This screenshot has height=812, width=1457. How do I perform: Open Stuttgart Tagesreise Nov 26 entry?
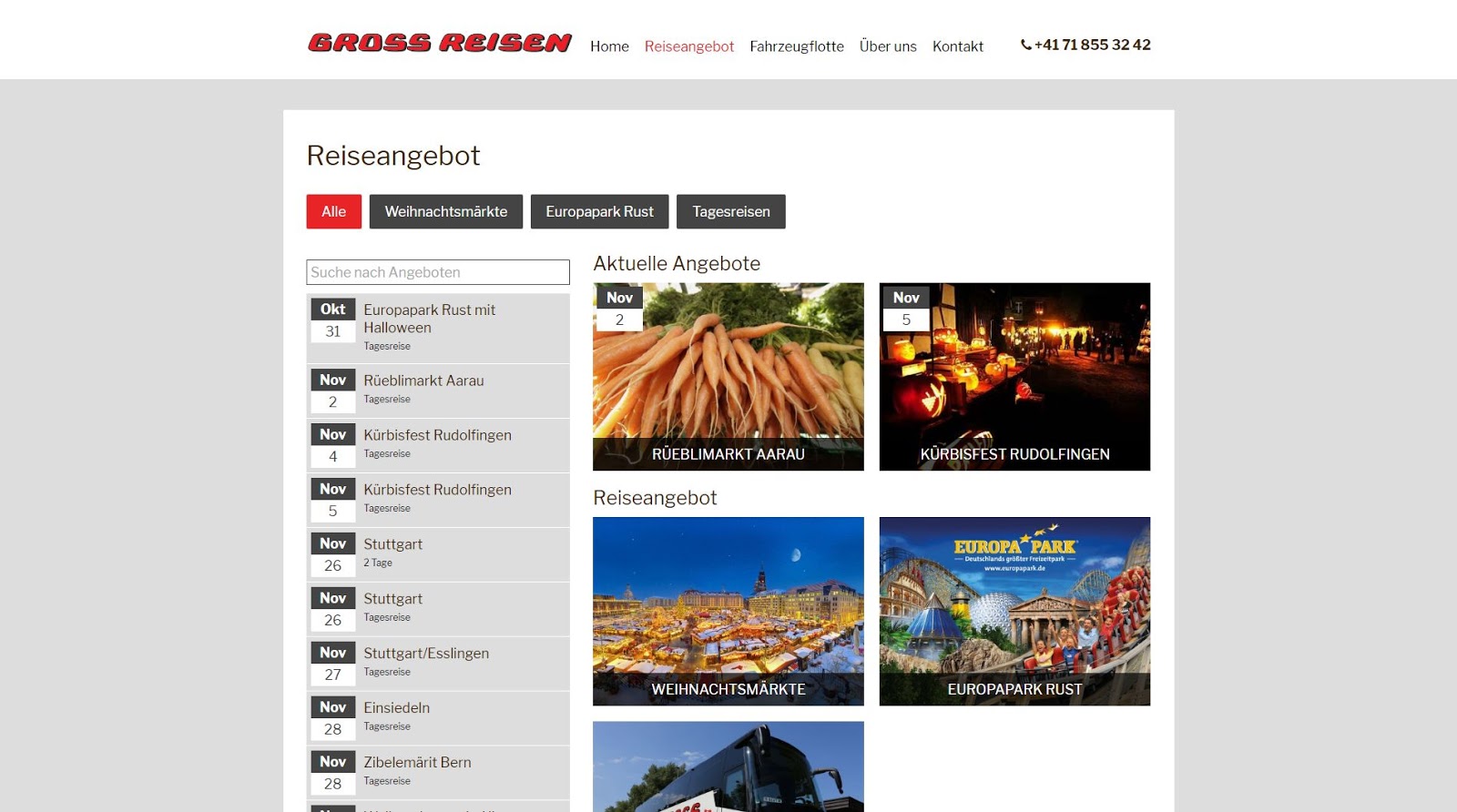point(438,609)
